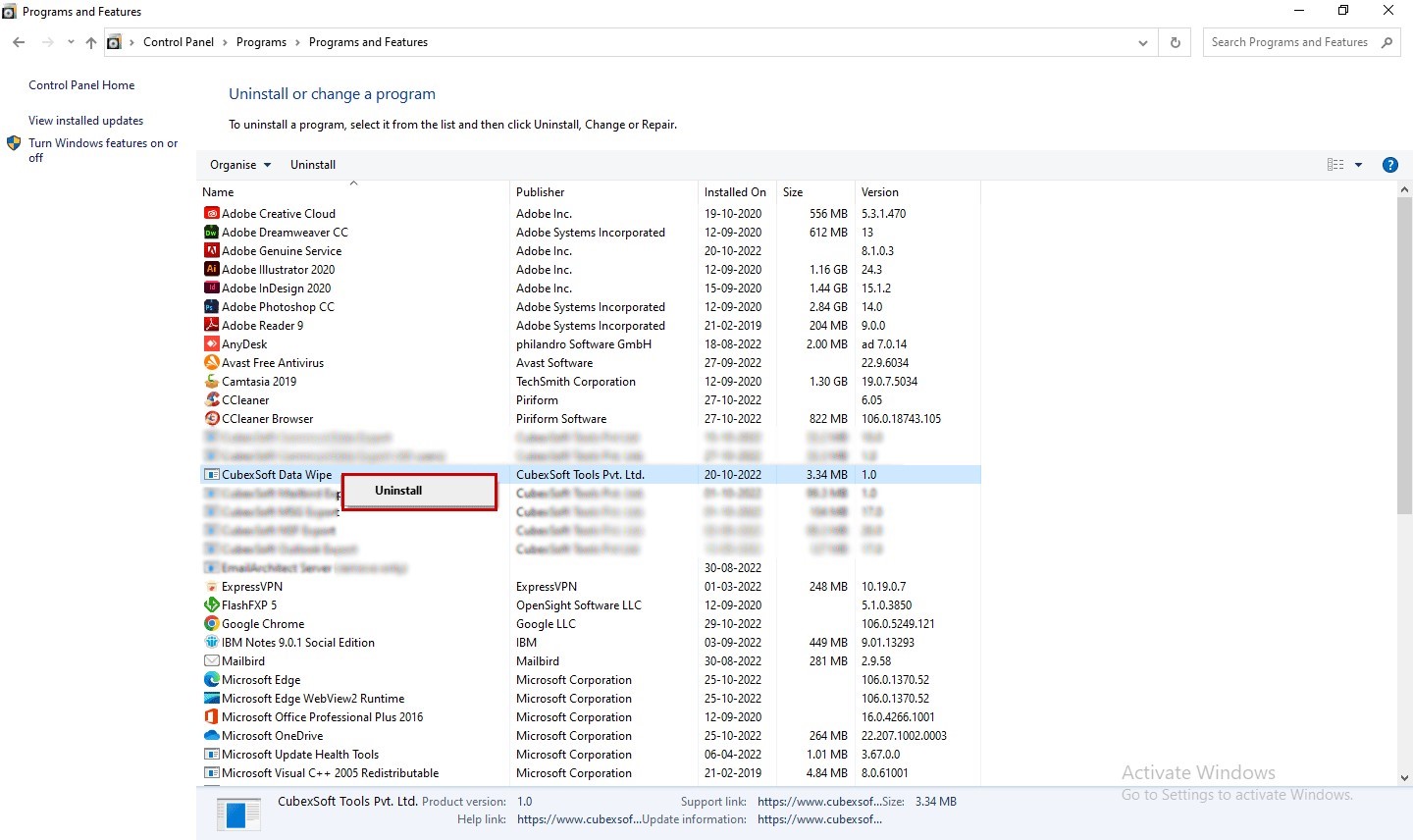1413x840 pixels.
Task: Click the Avast Free Antivirus icon
Action: [x=211, y=362]
